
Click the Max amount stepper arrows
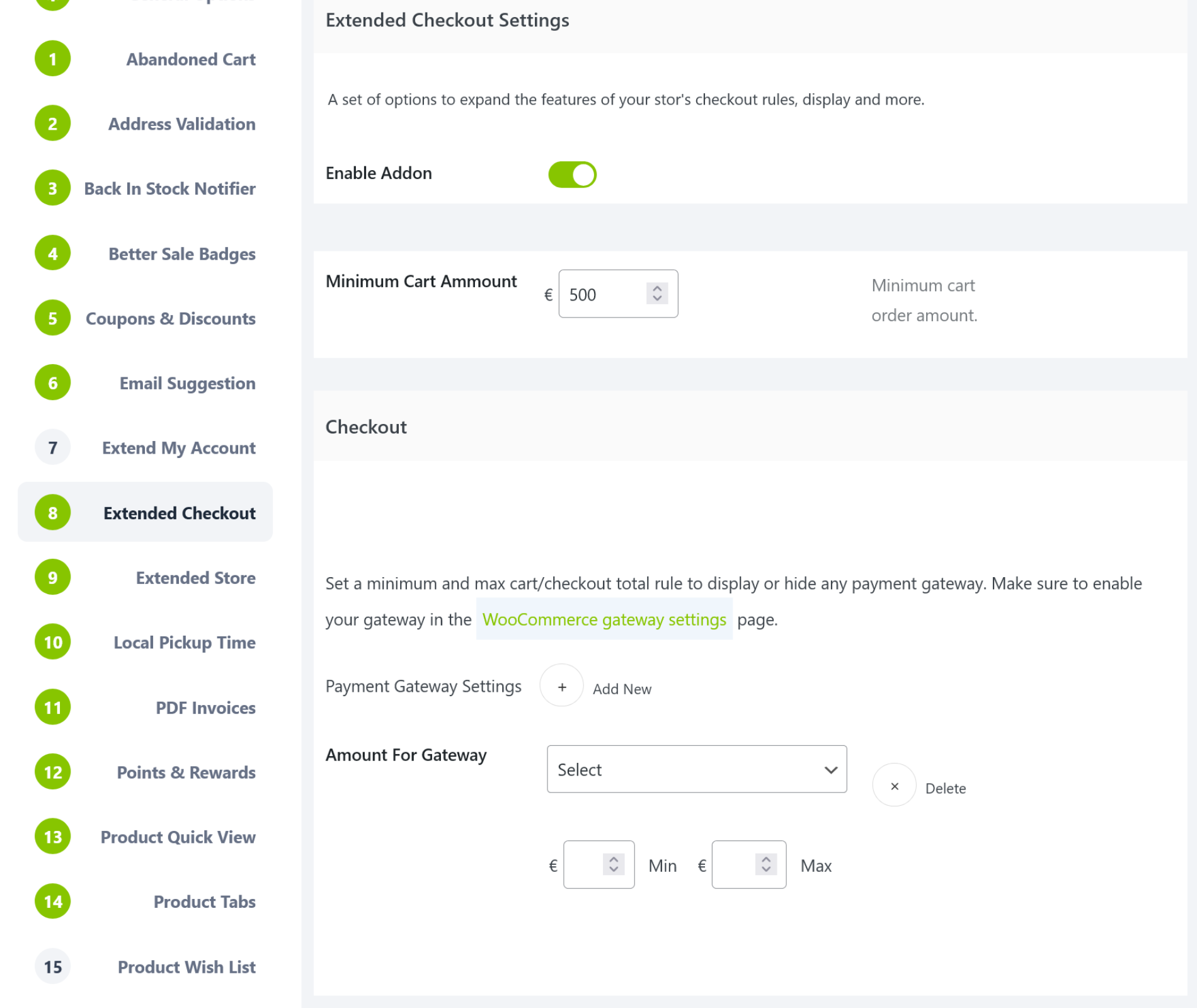coord(765,864)
